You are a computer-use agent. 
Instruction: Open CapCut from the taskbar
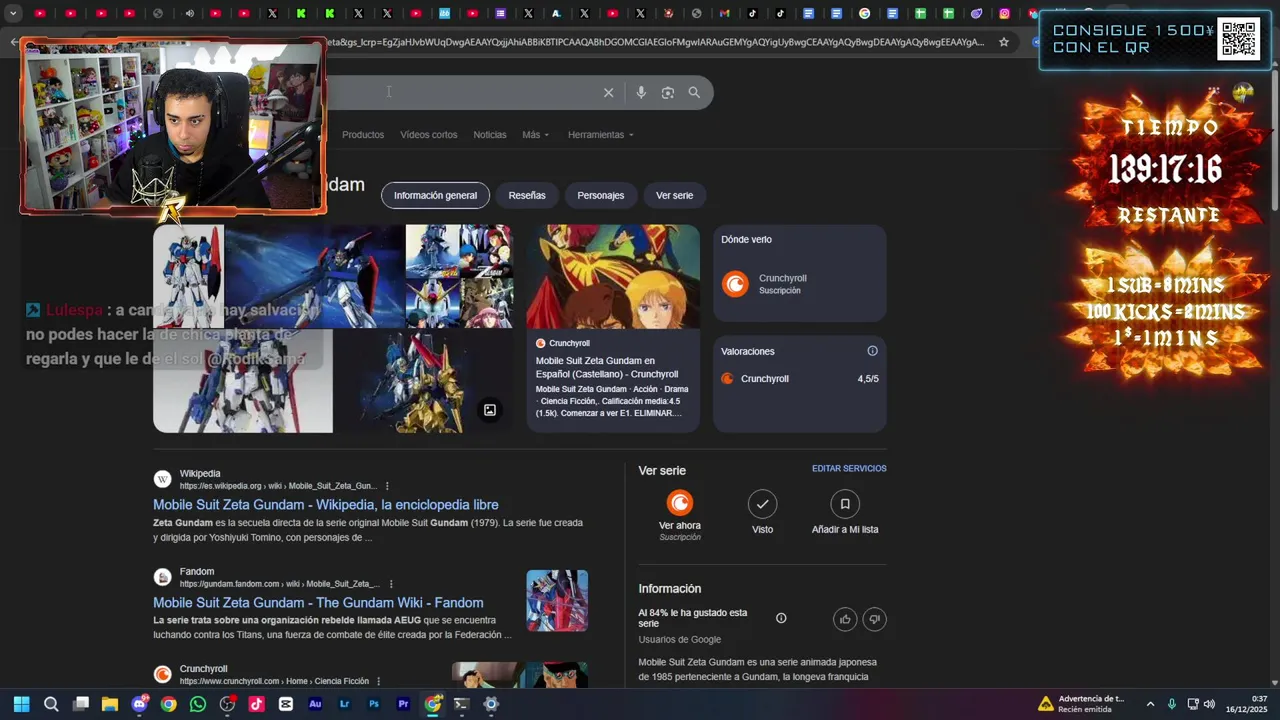pyautogui.click(x=286, y=704)
